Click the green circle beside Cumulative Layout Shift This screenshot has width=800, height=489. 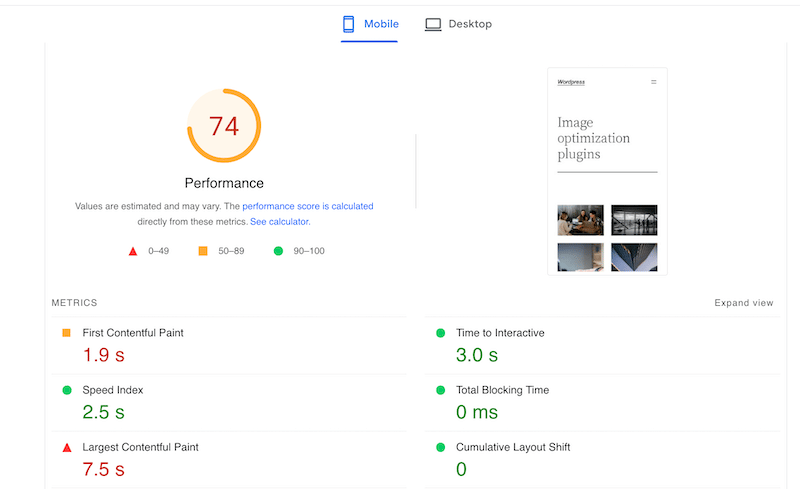click(441, 447)
